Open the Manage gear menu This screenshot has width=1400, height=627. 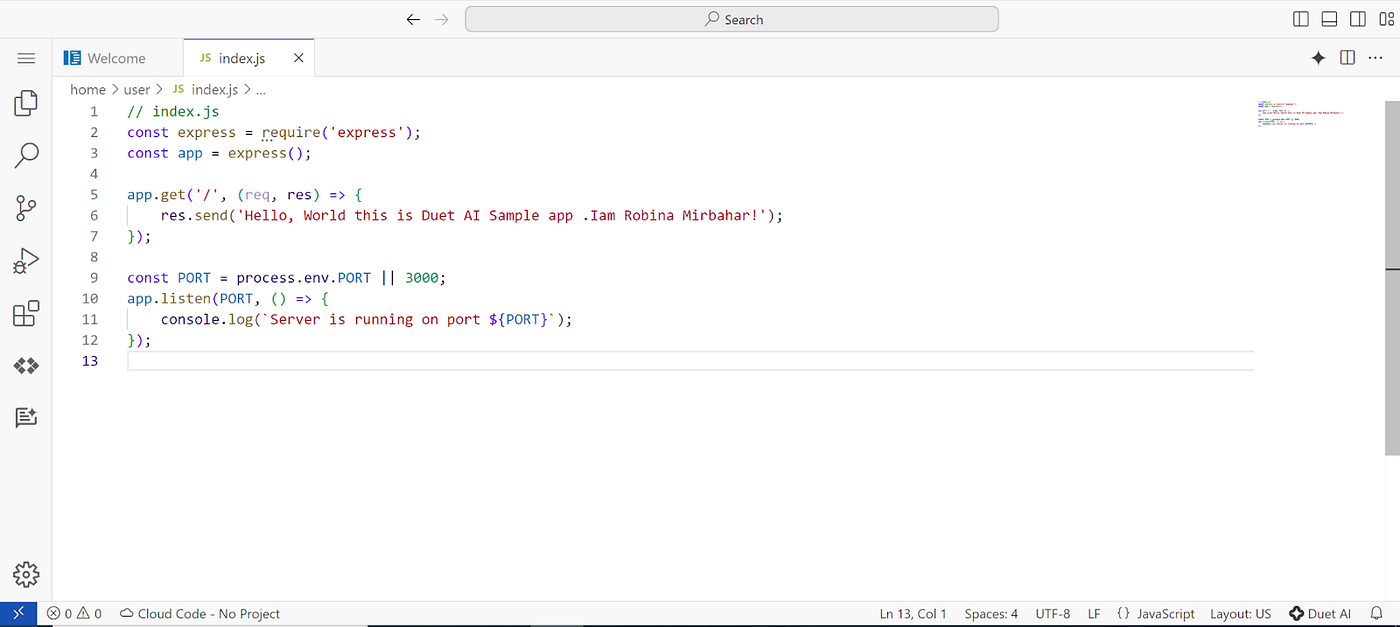(x=26, y=574)
